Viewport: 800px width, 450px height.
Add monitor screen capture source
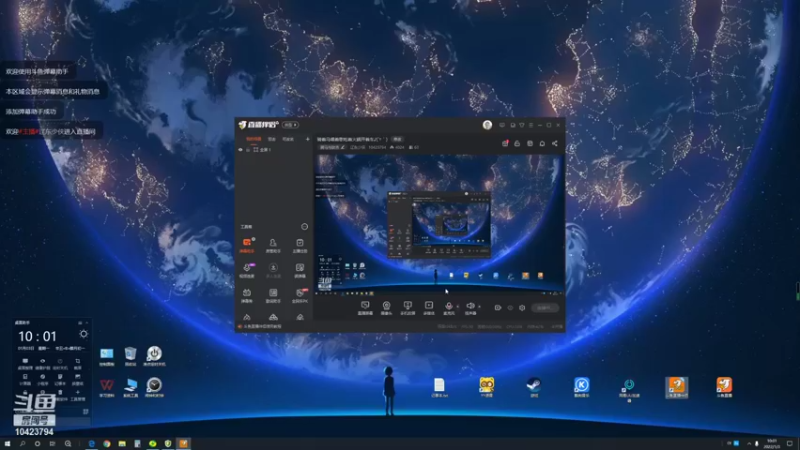[365, 307]
